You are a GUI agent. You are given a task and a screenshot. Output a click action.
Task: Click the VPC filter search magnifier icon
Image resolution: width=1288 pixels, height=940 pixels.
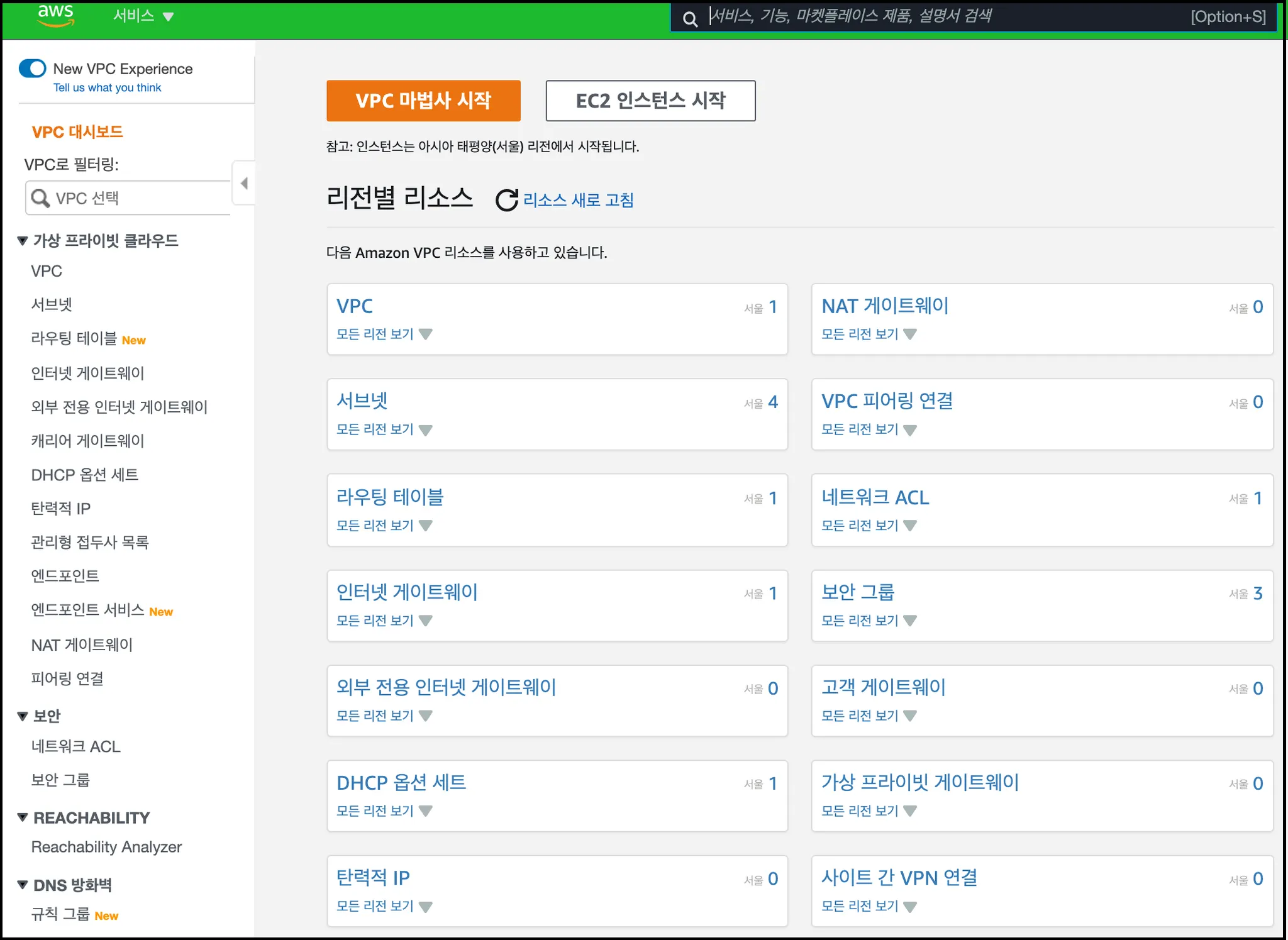[x=40, y=198]
